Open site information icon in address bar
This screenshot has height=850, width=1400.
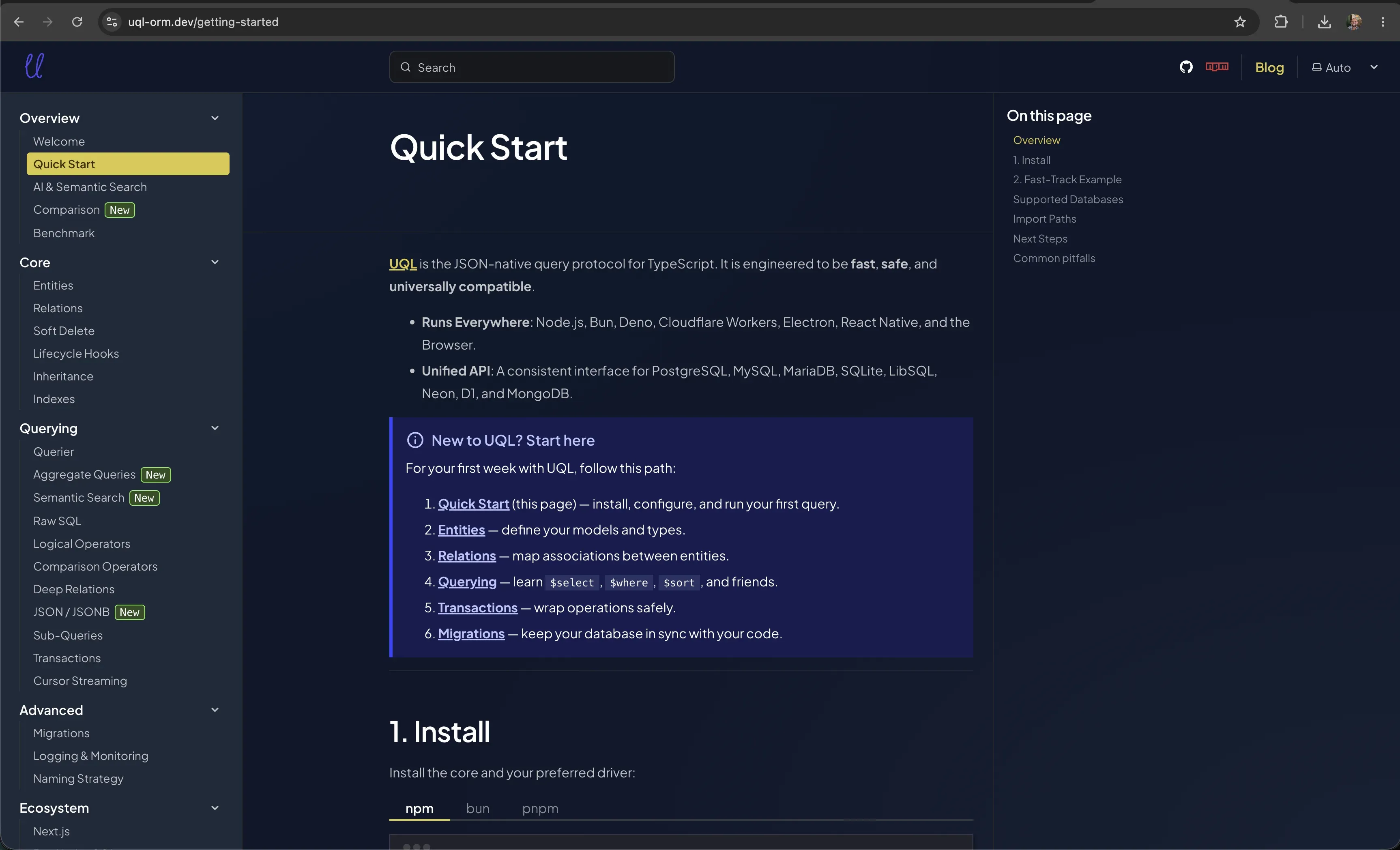(112, 21)
